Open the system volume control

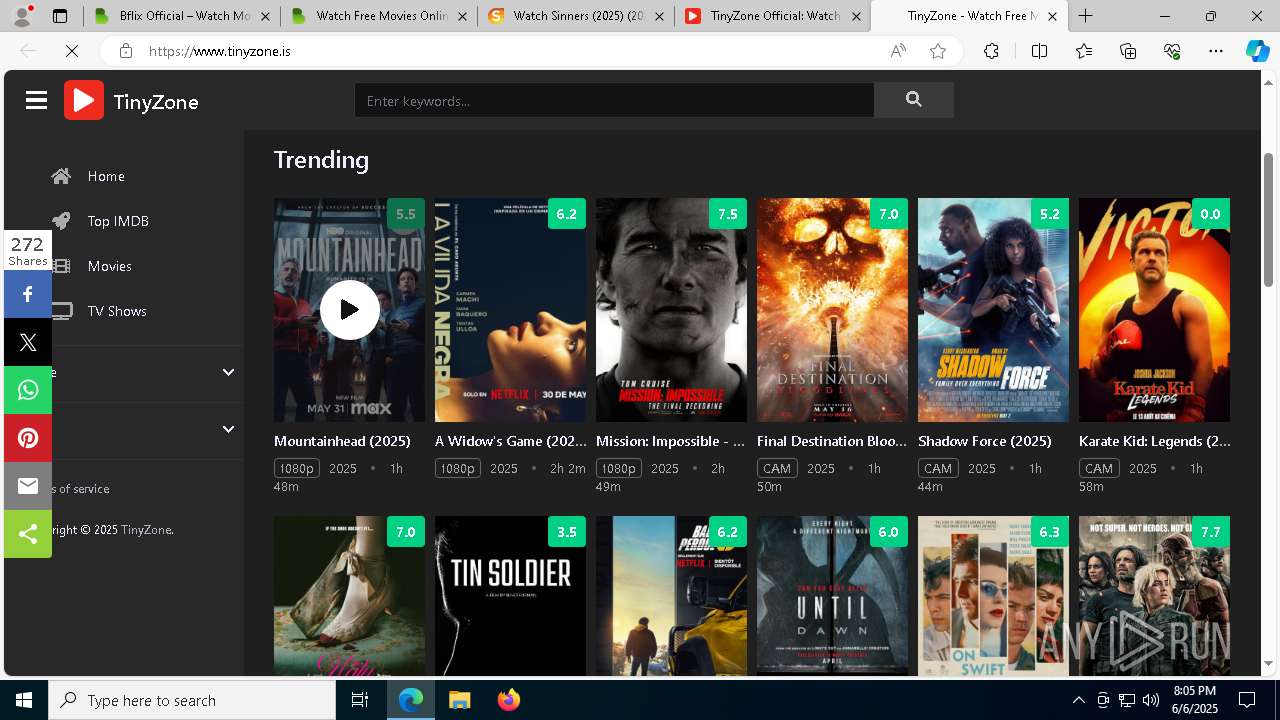1150,700
